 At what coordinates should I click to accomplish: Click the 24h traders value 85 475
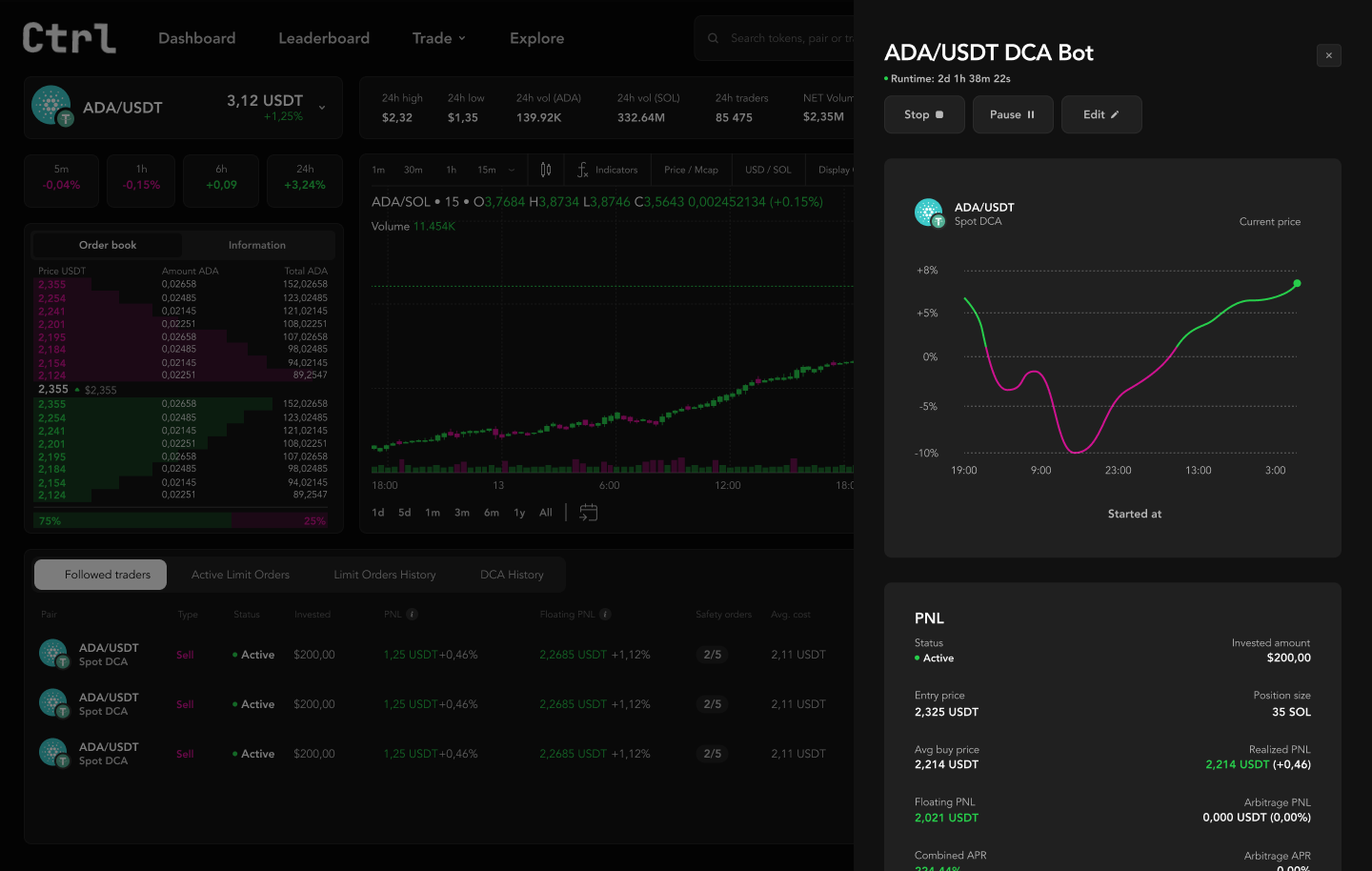pos(734,117)
